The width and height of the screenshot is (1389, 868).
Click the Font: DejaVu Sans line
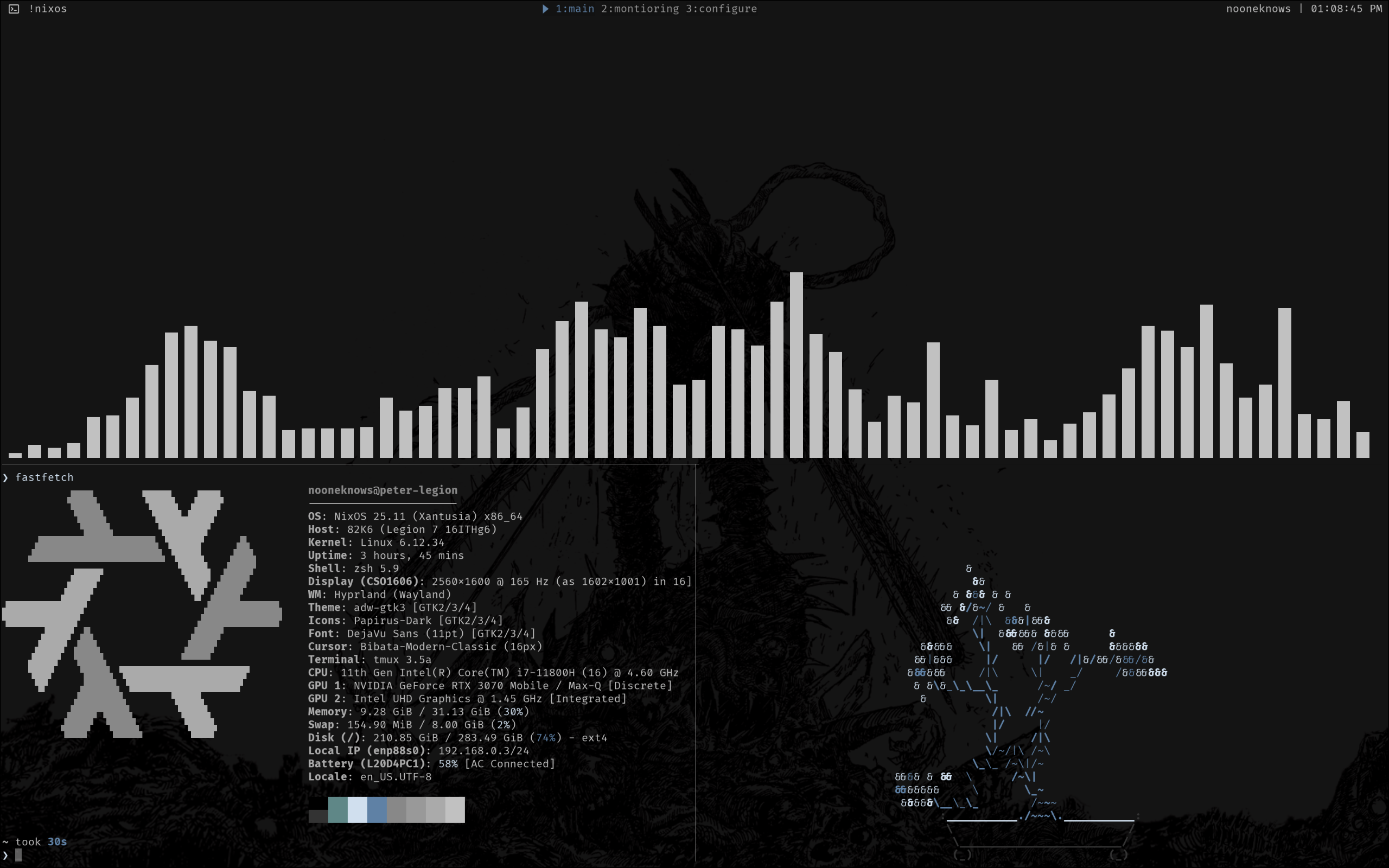point(422,633)
